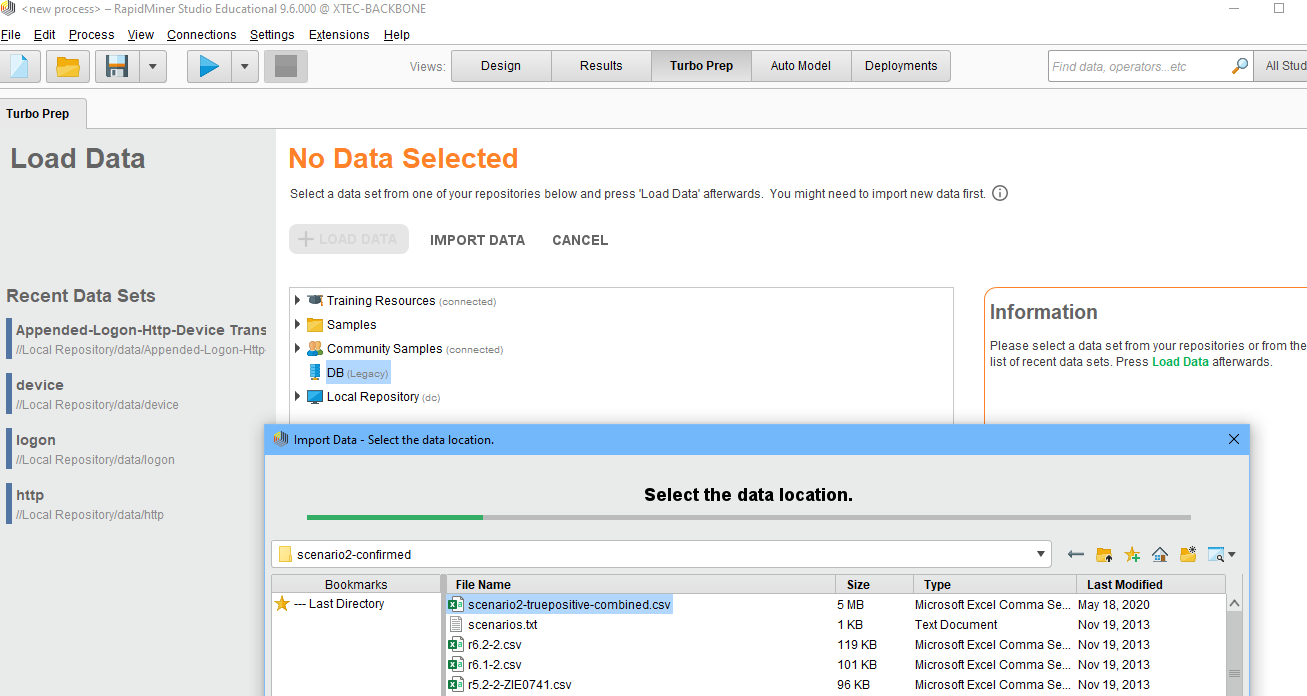This screenshot has height=696, width=1307.
Task: Select the Turbo Prep view button
Action: click(701, 66)
